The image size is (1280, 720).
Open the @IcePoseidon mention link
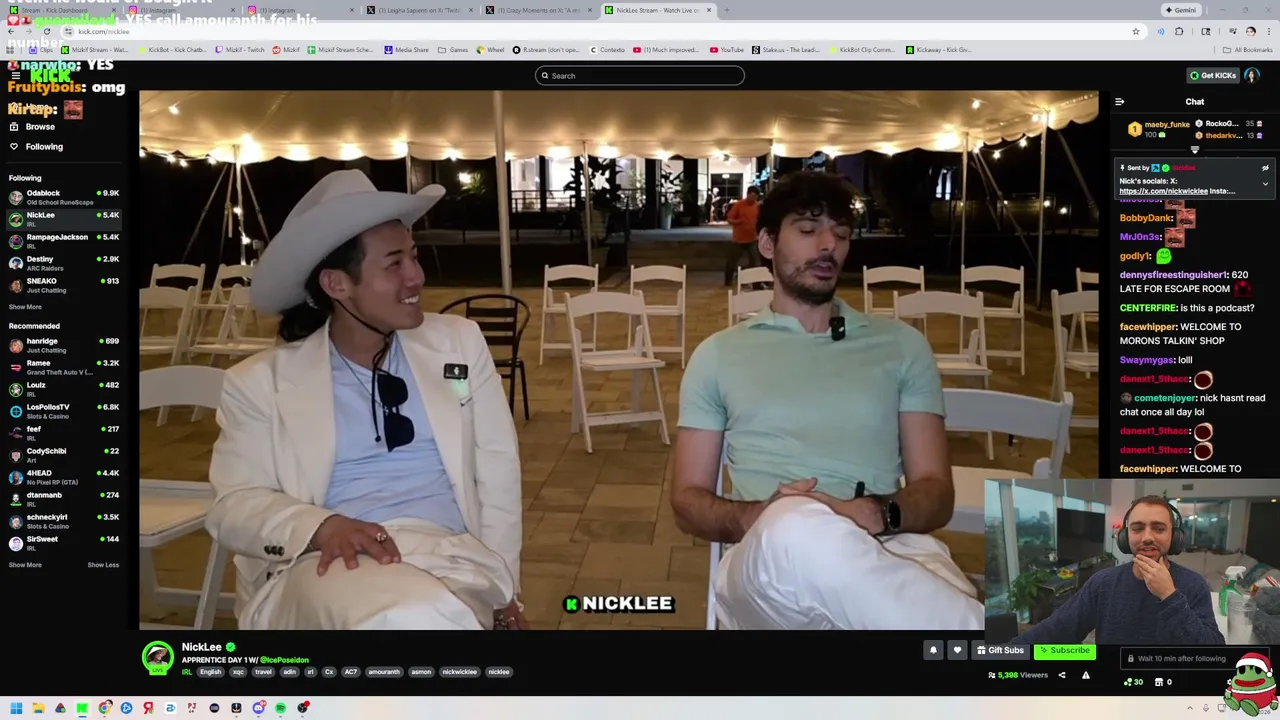[x=284, y=660]
